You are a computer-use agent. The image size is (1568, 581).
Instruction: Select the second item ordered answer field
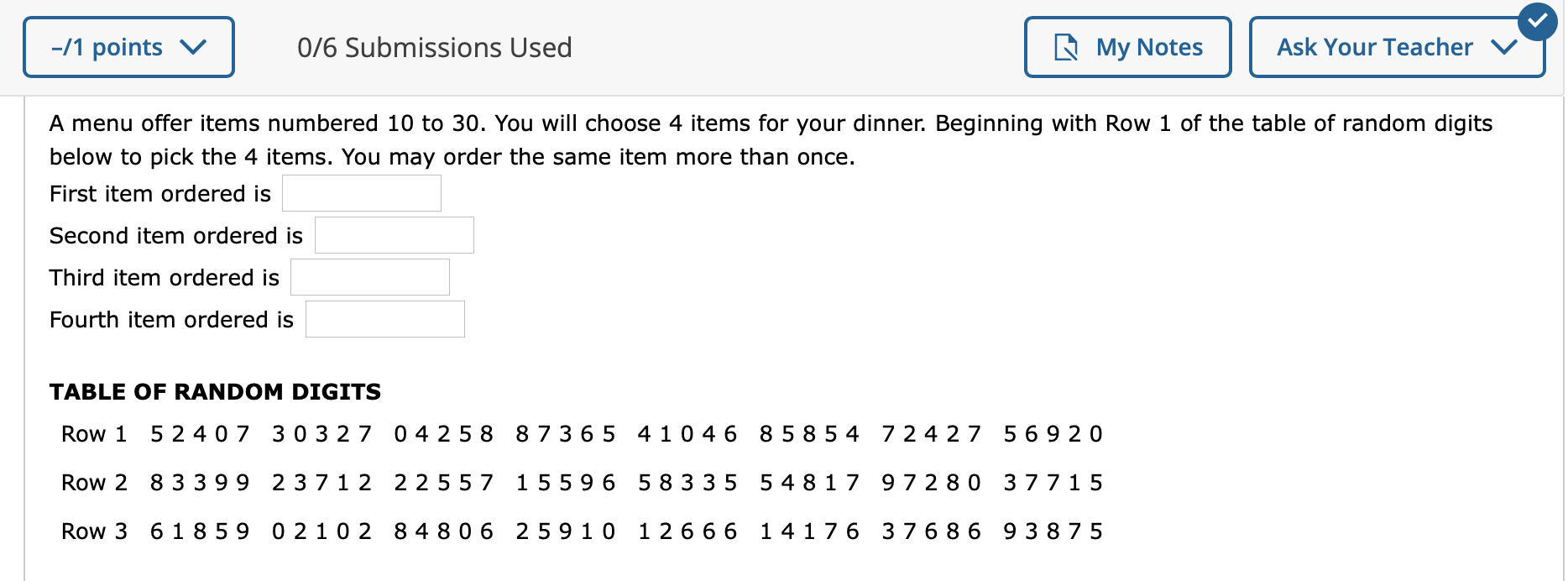click(x=394, y=234)
